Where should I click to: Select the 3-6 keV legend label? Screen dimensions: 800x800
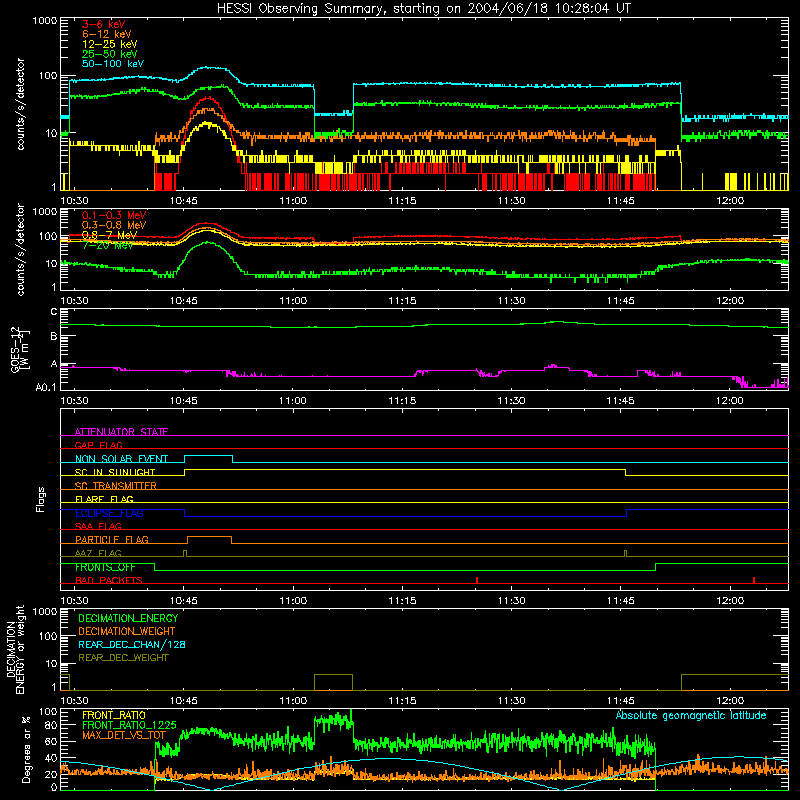(104, 24)
